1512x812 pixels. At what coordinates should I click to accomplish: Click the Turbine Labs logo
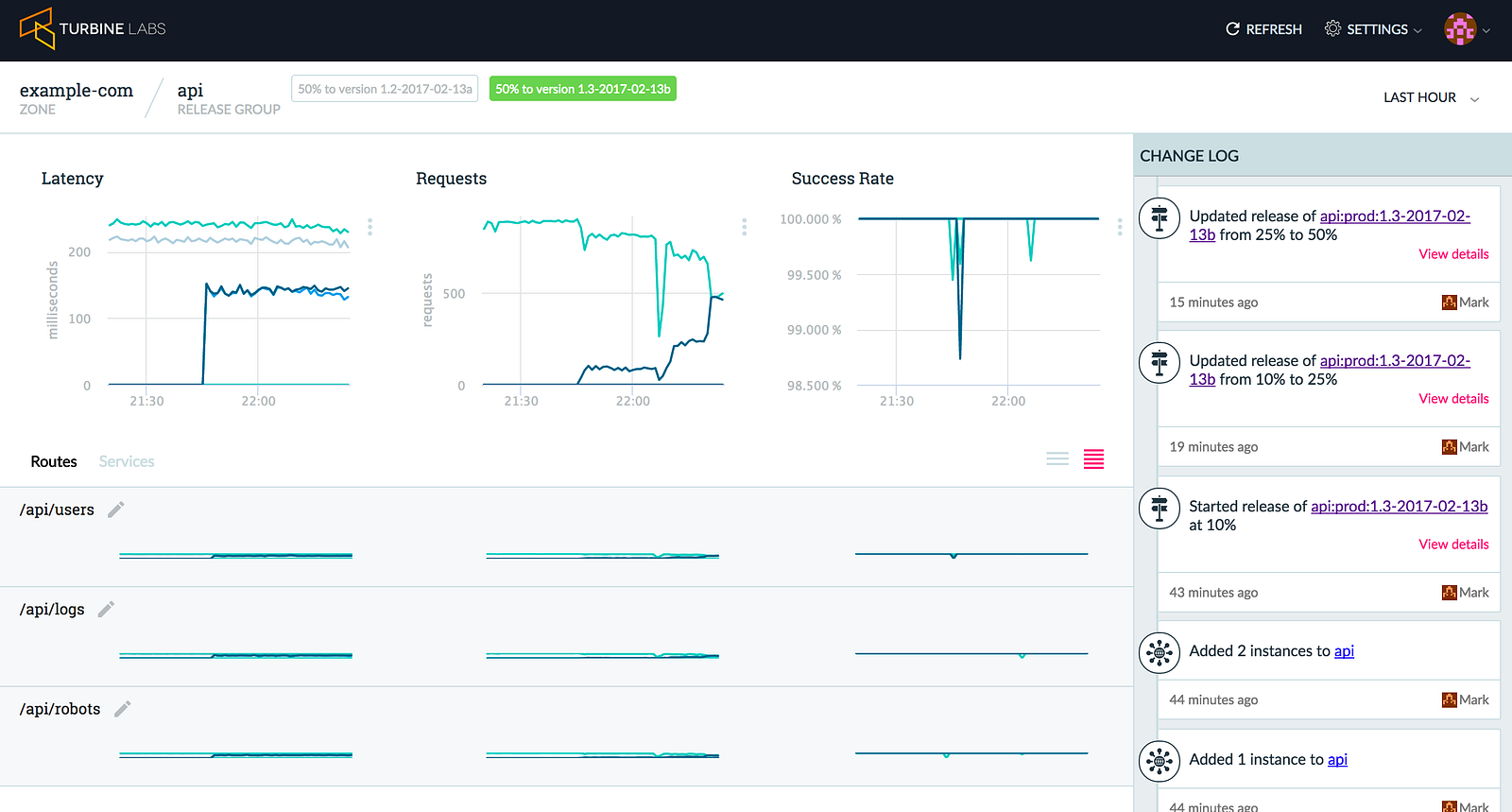pyautogui.click(x=93, y=28)
